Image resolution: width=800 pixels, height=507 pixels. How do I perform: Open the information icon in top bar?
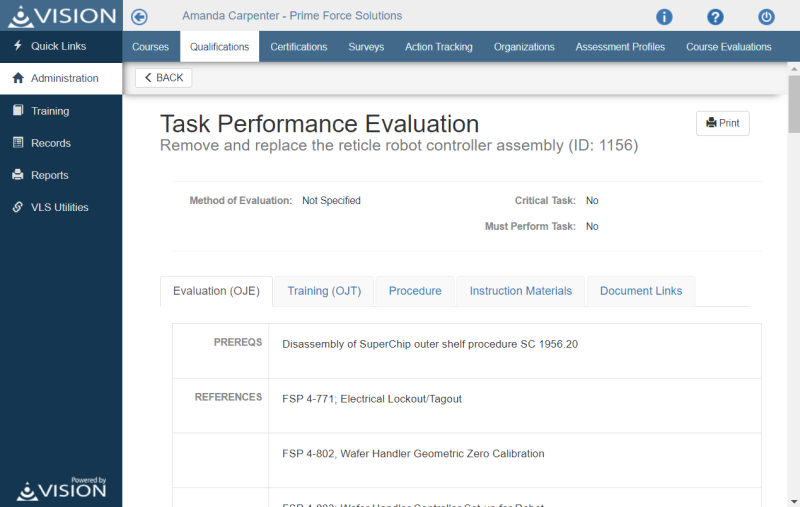[x=664, y=17]
